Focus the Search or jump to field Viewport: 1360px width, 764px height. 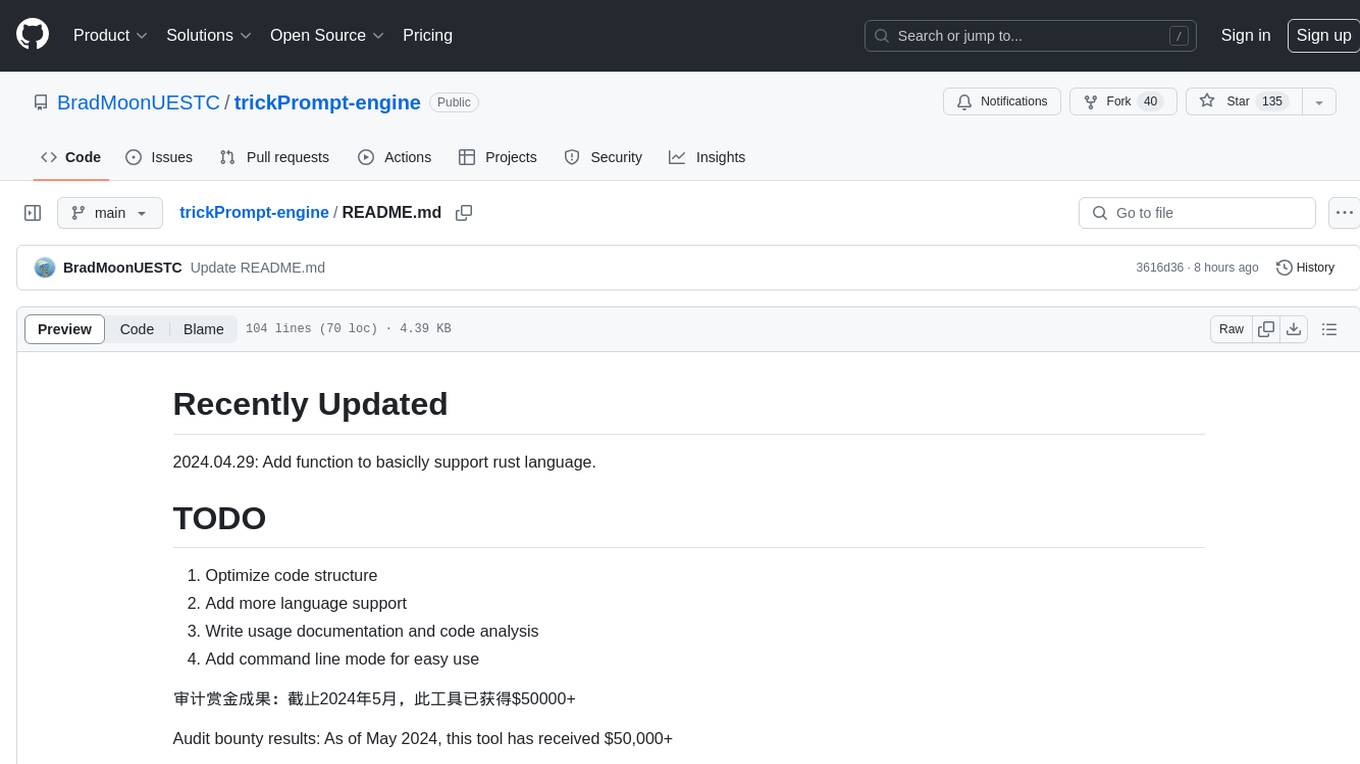1032,36
